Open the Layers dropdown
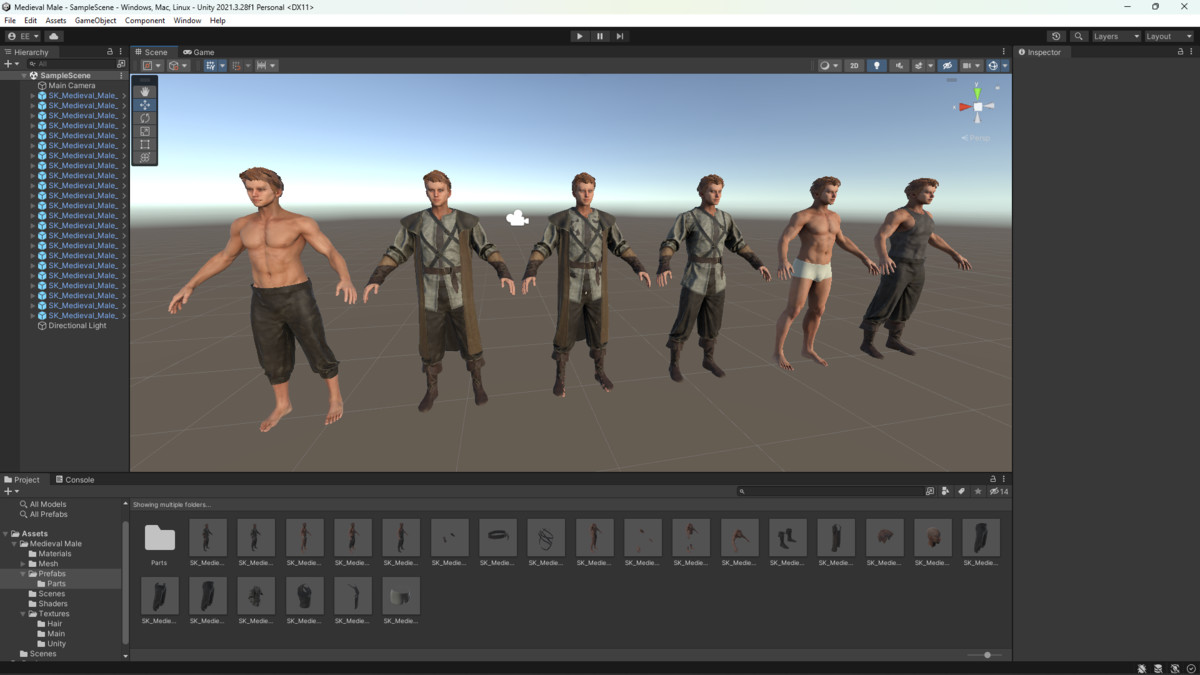The width and height of the screenshot is (1200, 675). [x=1115, y=36]
